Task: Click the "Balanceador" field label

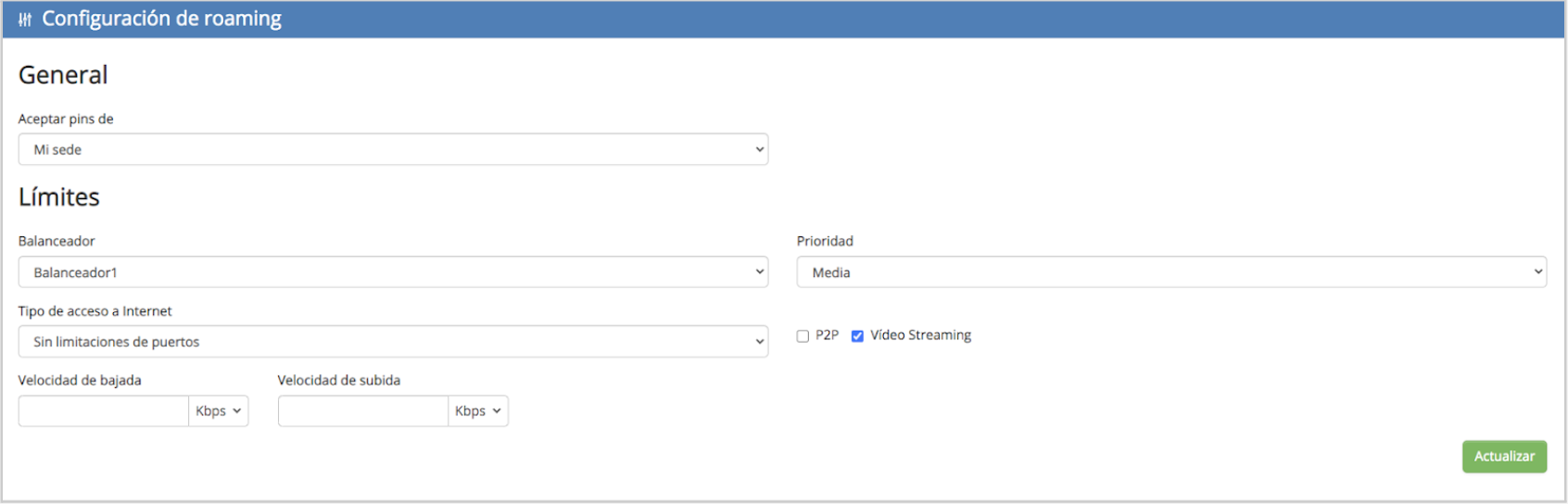Action: pyautogui.click(x=57, y=241)
